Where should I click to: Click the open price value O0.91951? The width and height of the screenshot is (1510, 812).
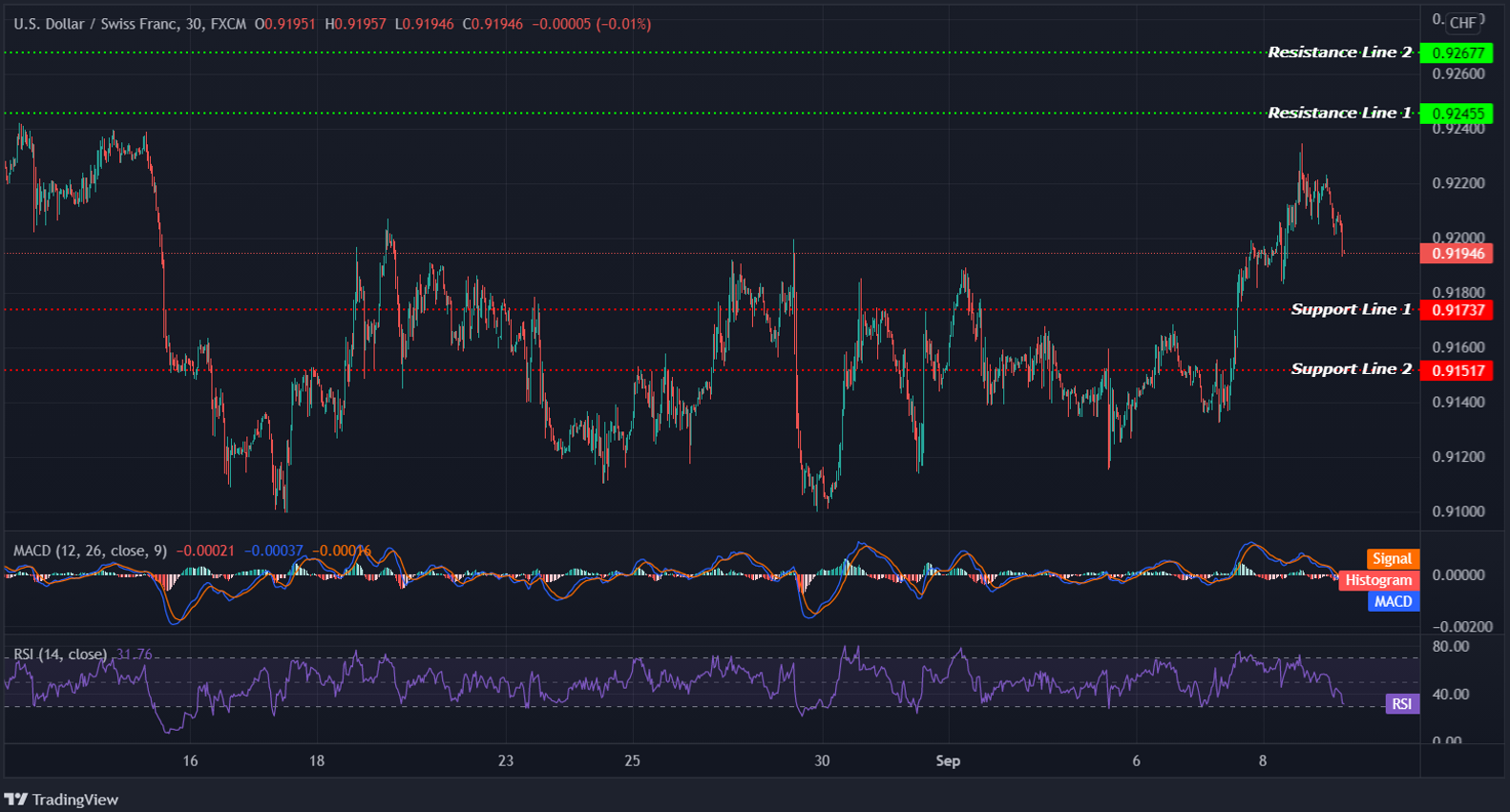(x=284, y=24)
